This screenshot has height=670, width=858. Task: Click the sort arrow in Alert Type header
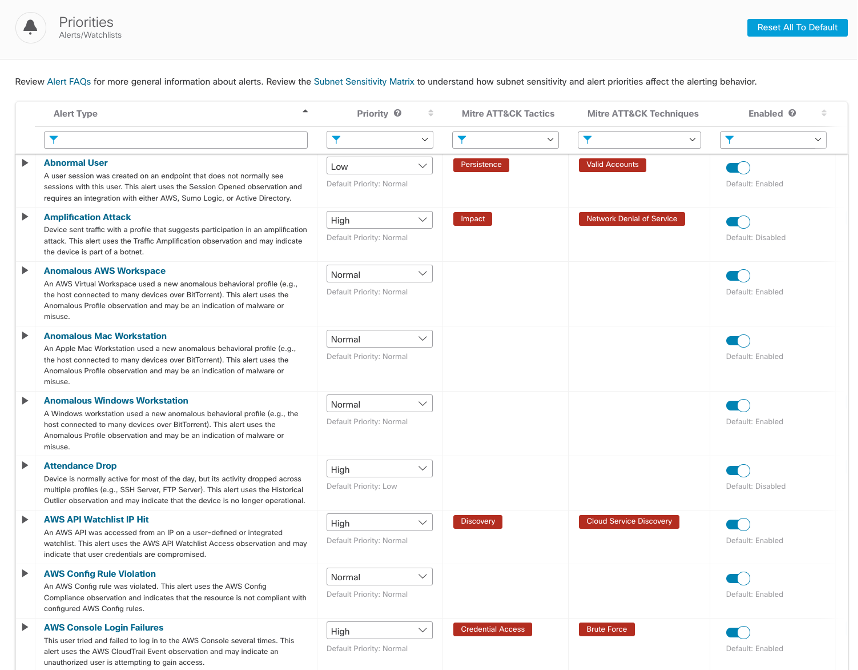point(305,111)
